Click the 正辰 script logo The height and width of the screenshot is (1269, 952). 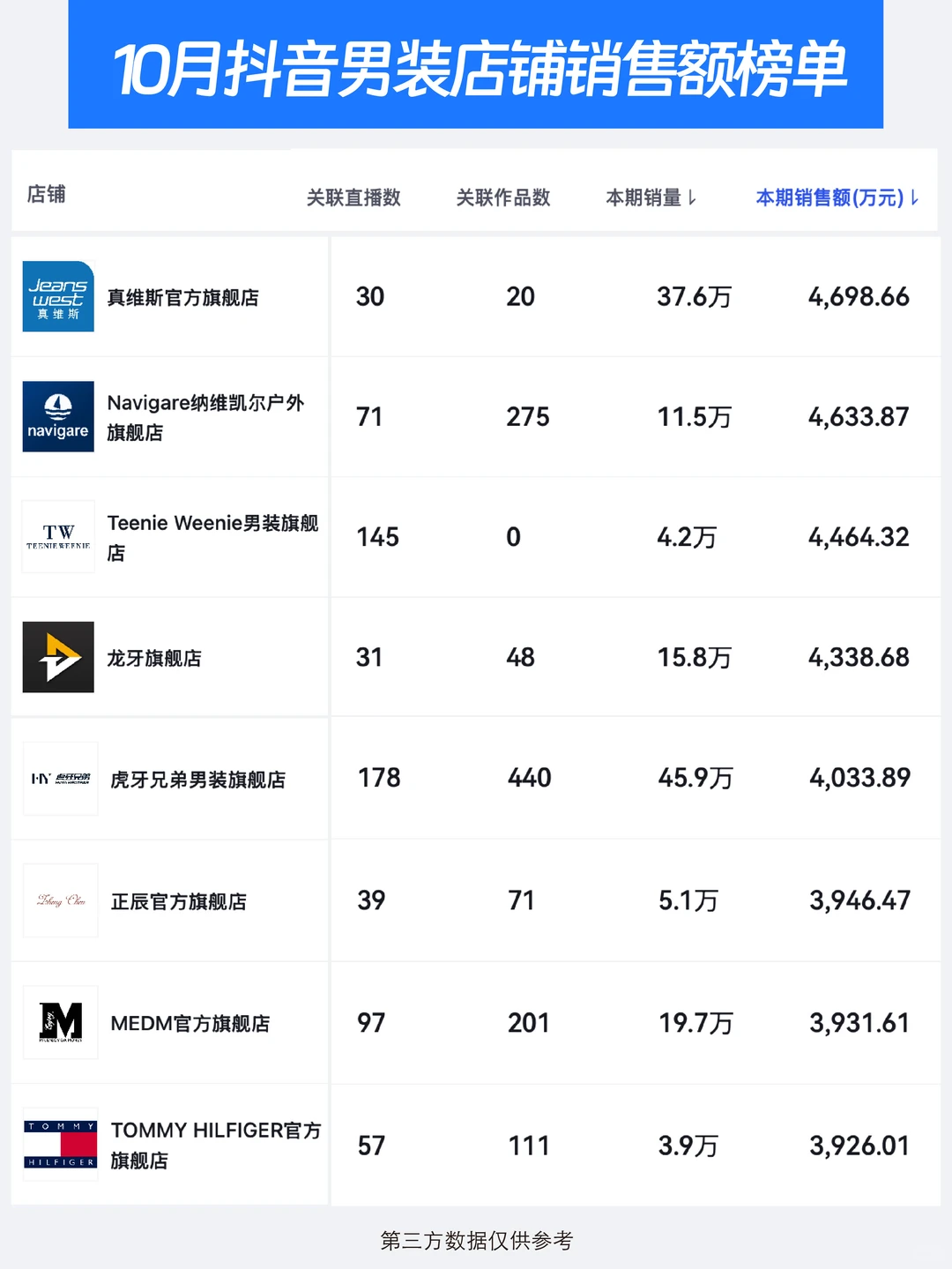60,900
